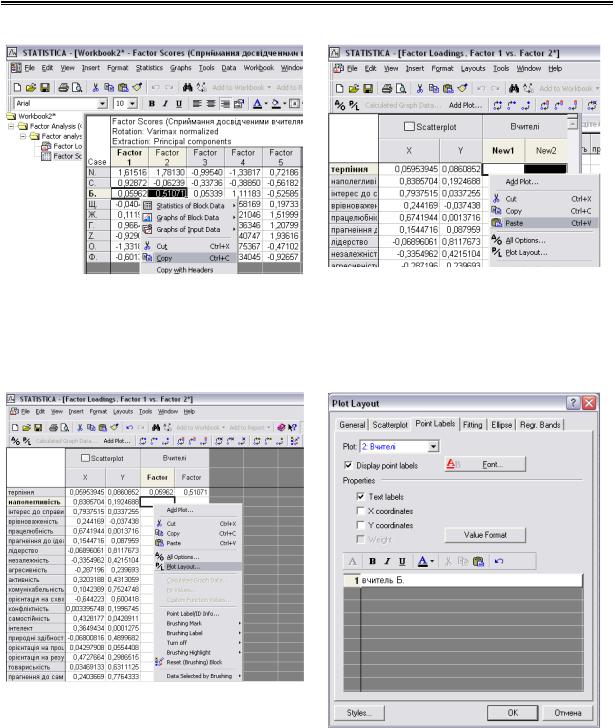Click the fill color bucket swatch in Workbook2 toolbar
The height and width of the screenshot is (728, 615).
point(276,104)
